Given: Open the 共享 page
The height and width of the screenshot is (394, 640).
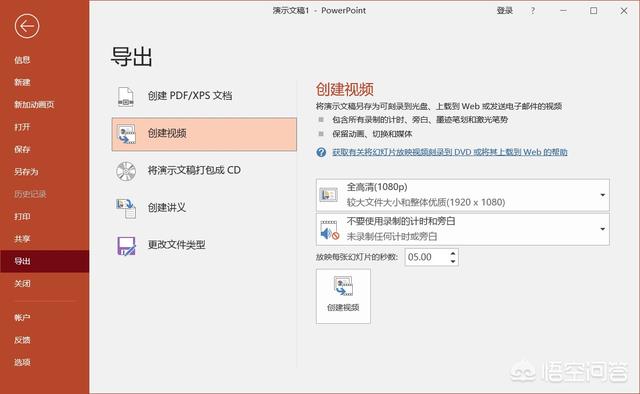Looking at the screenshot, I should click(22, 239).
